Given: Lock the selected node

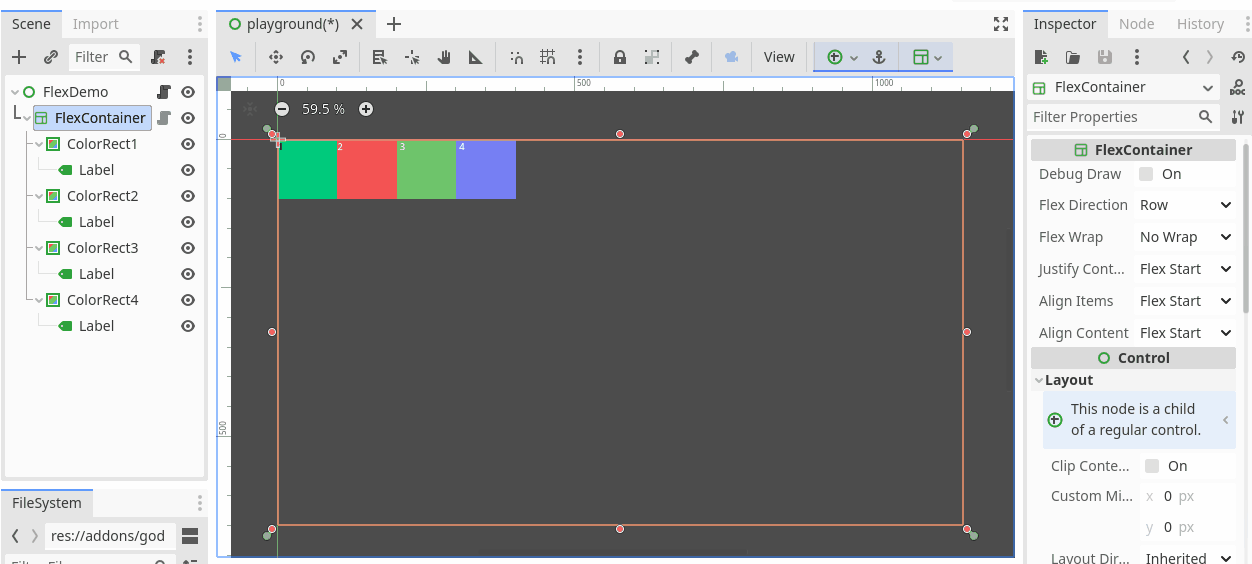Looking at the screenshot, I should (620, 57).
